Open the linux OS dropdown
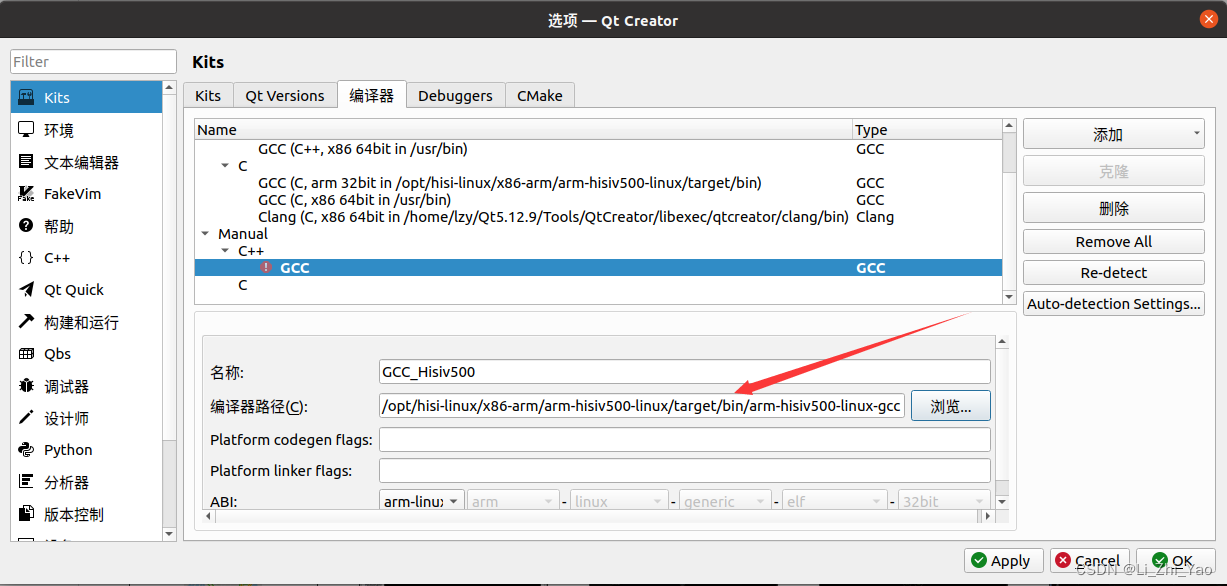 tap(618, 501)
